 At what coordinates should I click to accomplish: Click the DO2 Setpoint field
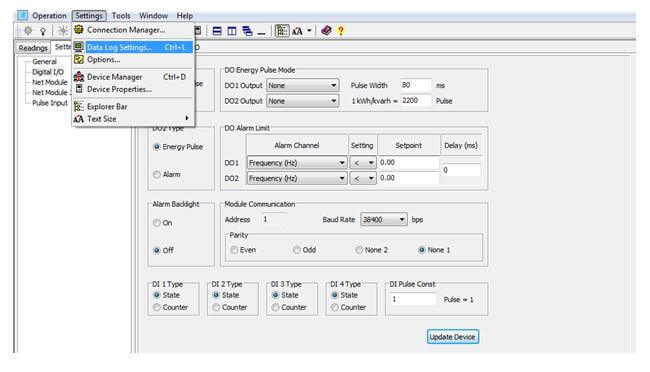pyautogui.click(x=408, y=178)
